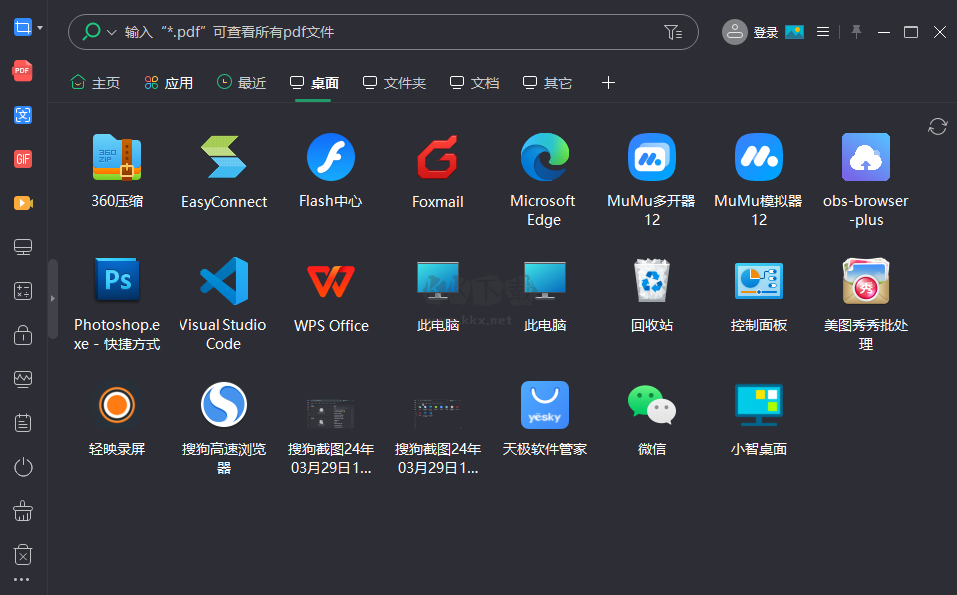Open the wallpaper icon beside the login text

pos(793,31)
